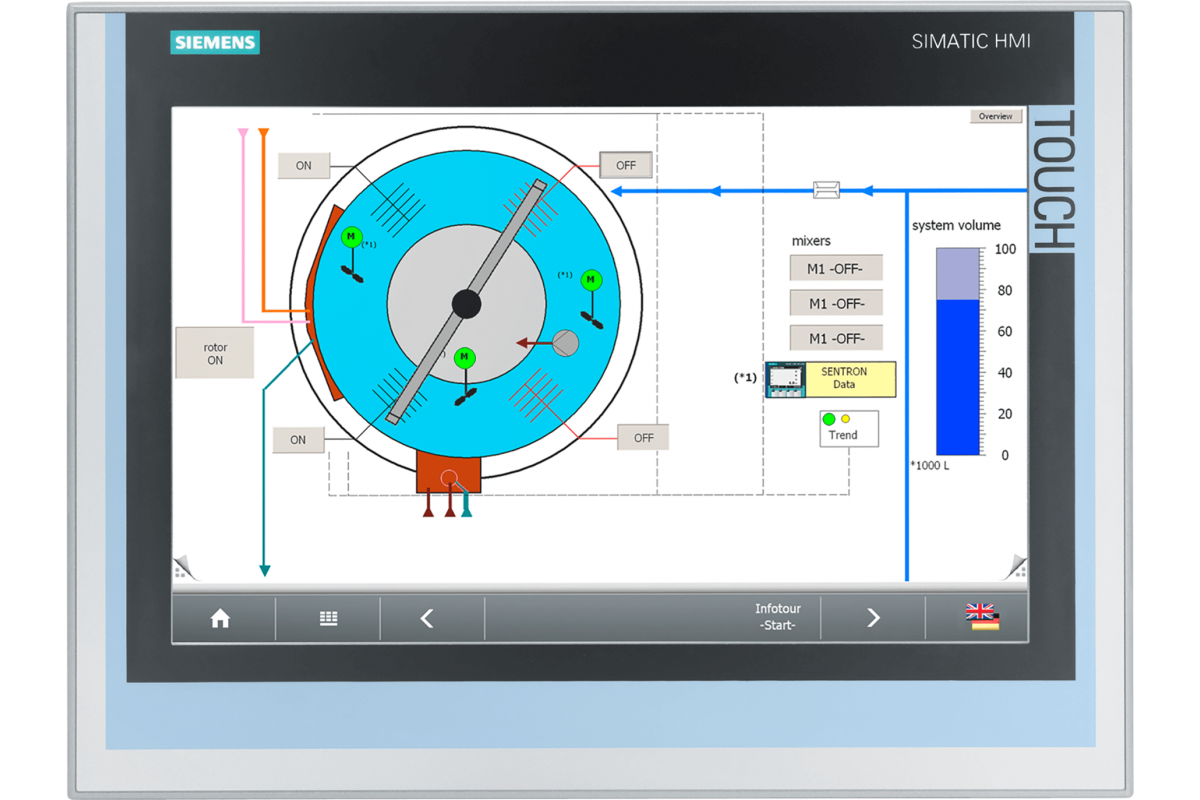Select the green motor M icon at bottom center
Viewport: 1200px width, 800px height.
(464, 358)
